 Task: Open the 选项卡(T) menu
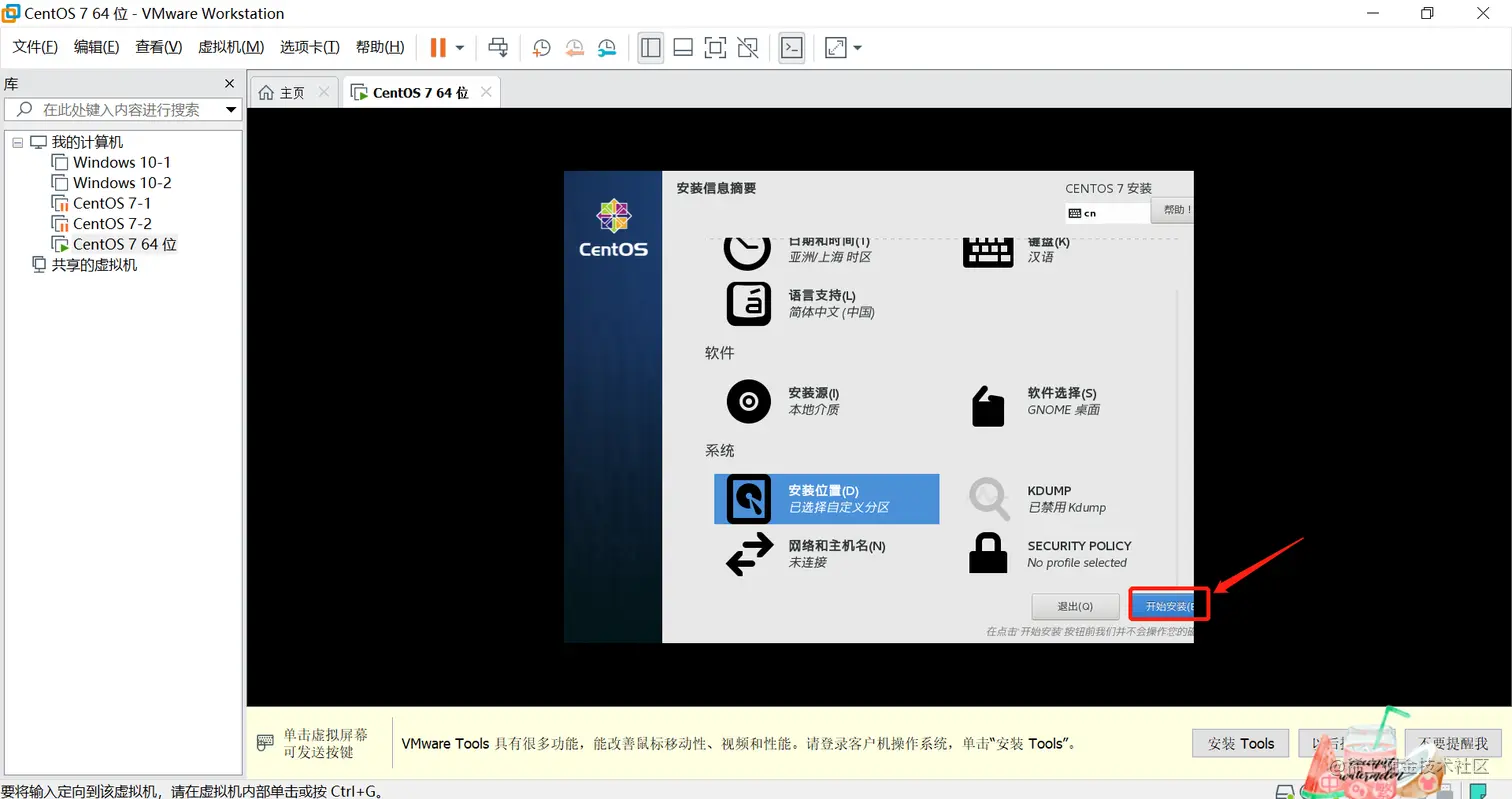310,47
